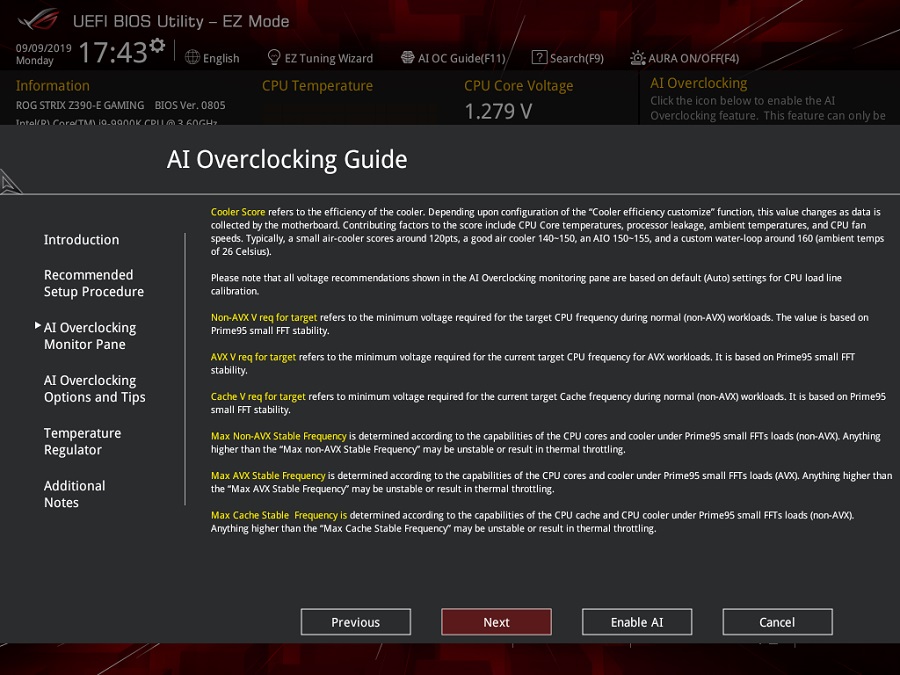This screenshot has height=675, width=900.
Task: Click Max Non-AVX Stable Frequency term
Action: coord(279,436)
